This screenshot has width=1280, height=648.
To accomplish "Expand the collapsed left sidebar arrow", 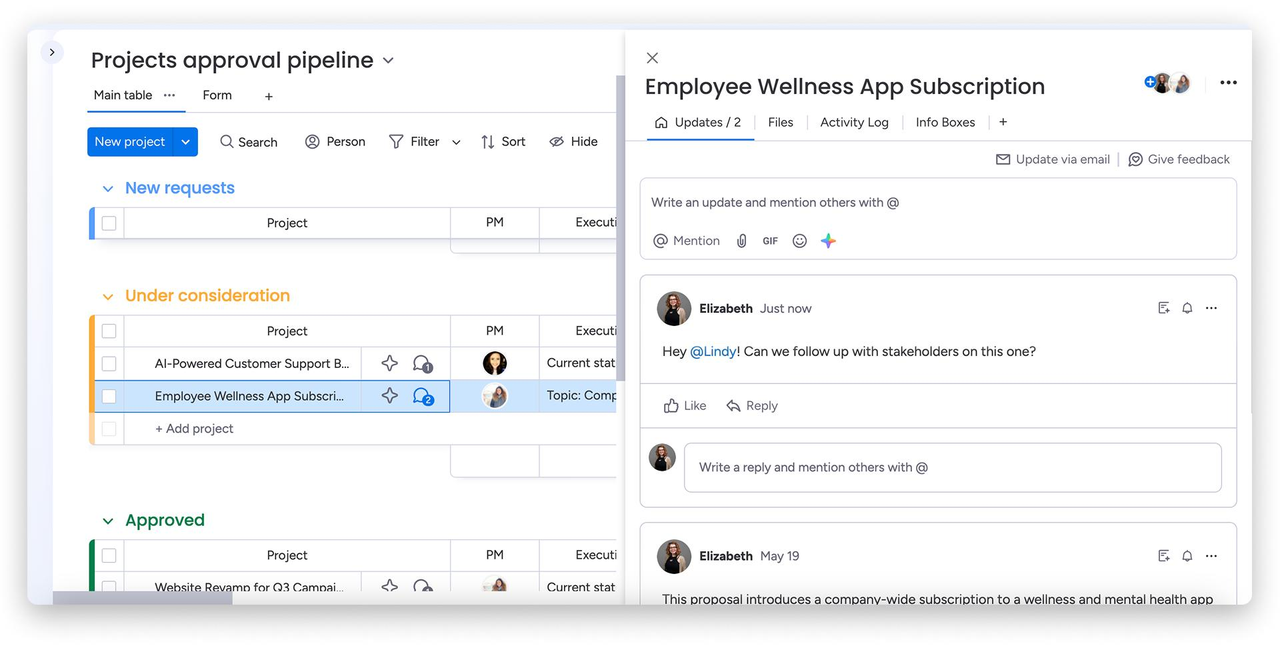I will (52, 52).
